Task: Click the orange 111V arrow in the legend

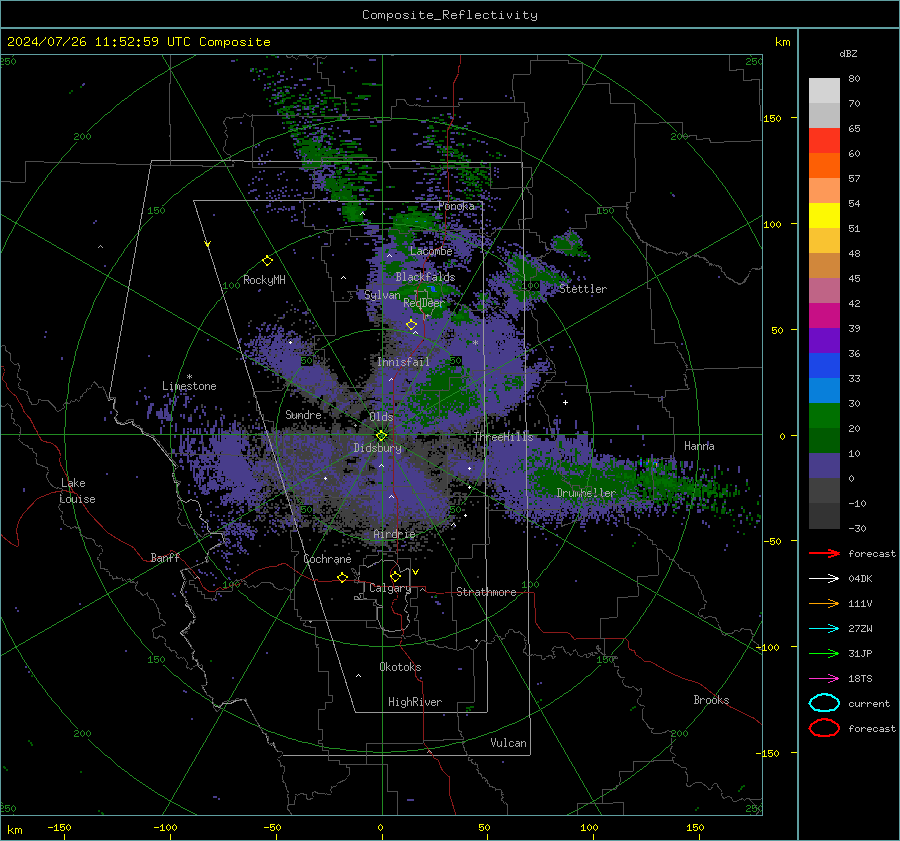Action: pyautogui.click(x=824, y=603)
